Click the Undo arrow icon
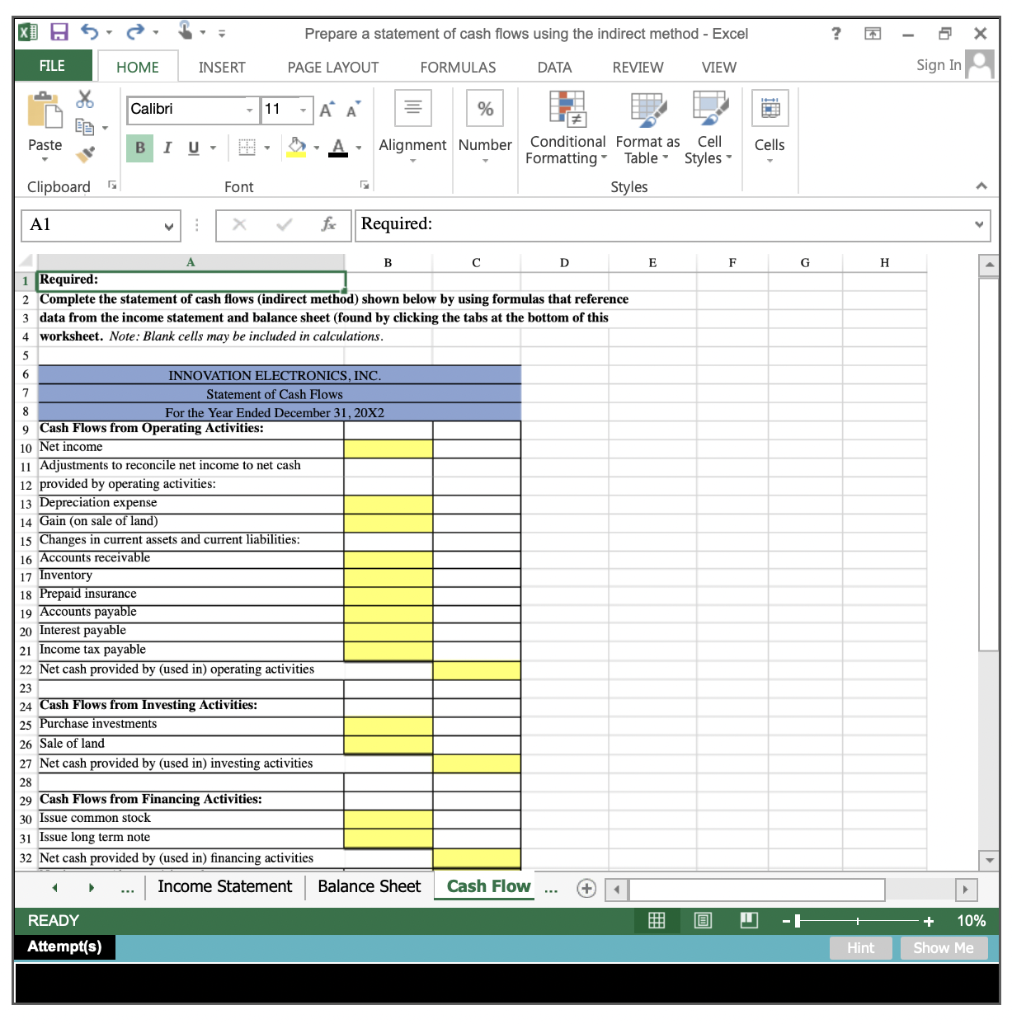1012x1024 pixels. (x=89, y=31)
